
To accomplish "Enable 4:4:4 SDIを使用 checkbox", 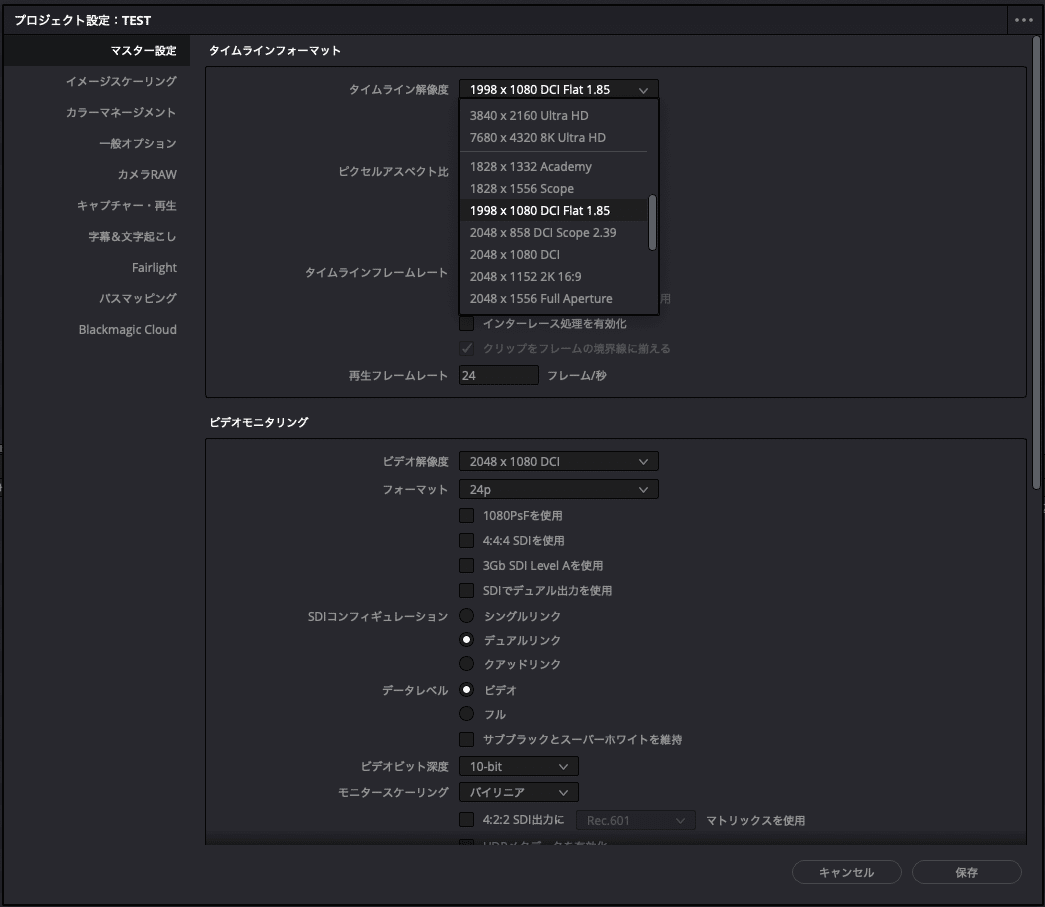I will (x=467, y=540).
